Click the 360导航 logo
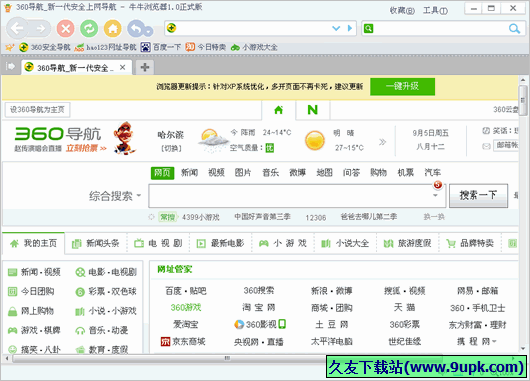Viewport: 530px width, 381px height. coord(58,134)
